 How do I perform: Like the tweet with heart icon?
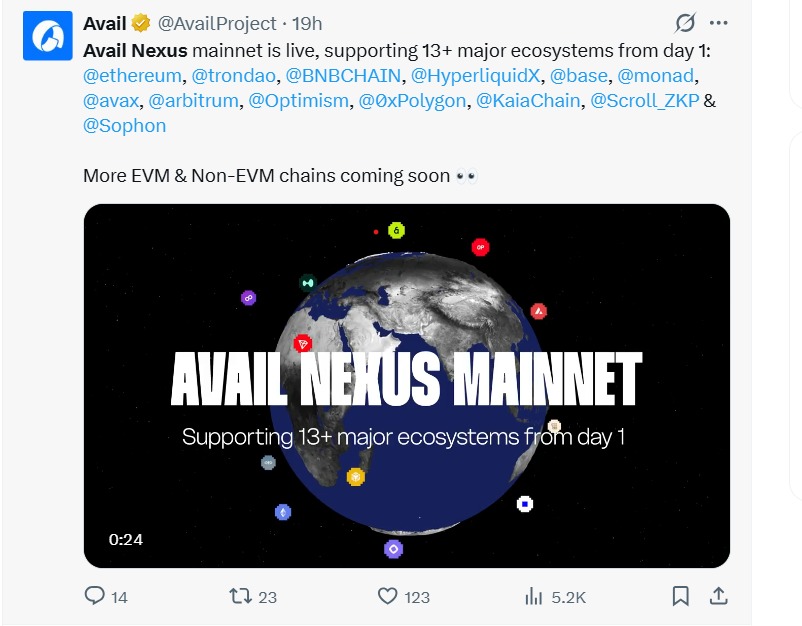point(388,596)
